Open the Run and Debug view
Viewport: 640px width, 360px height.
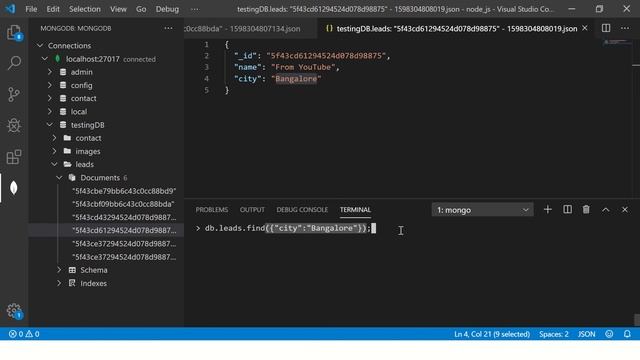point(14,125)
